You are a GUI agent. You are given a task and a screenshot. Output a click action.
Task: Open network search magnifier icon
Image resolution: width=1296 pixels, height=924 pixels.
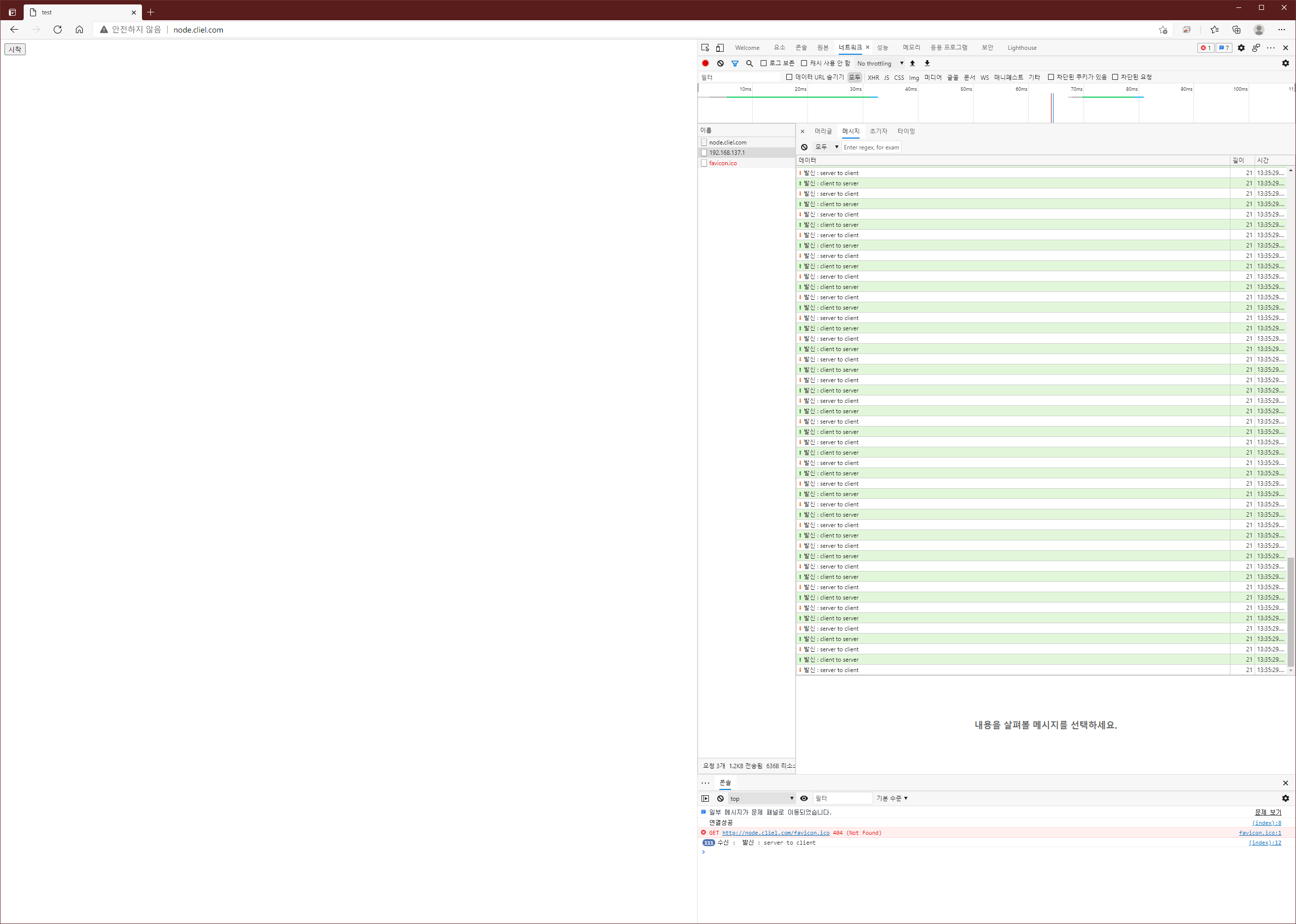pos(749,63)
